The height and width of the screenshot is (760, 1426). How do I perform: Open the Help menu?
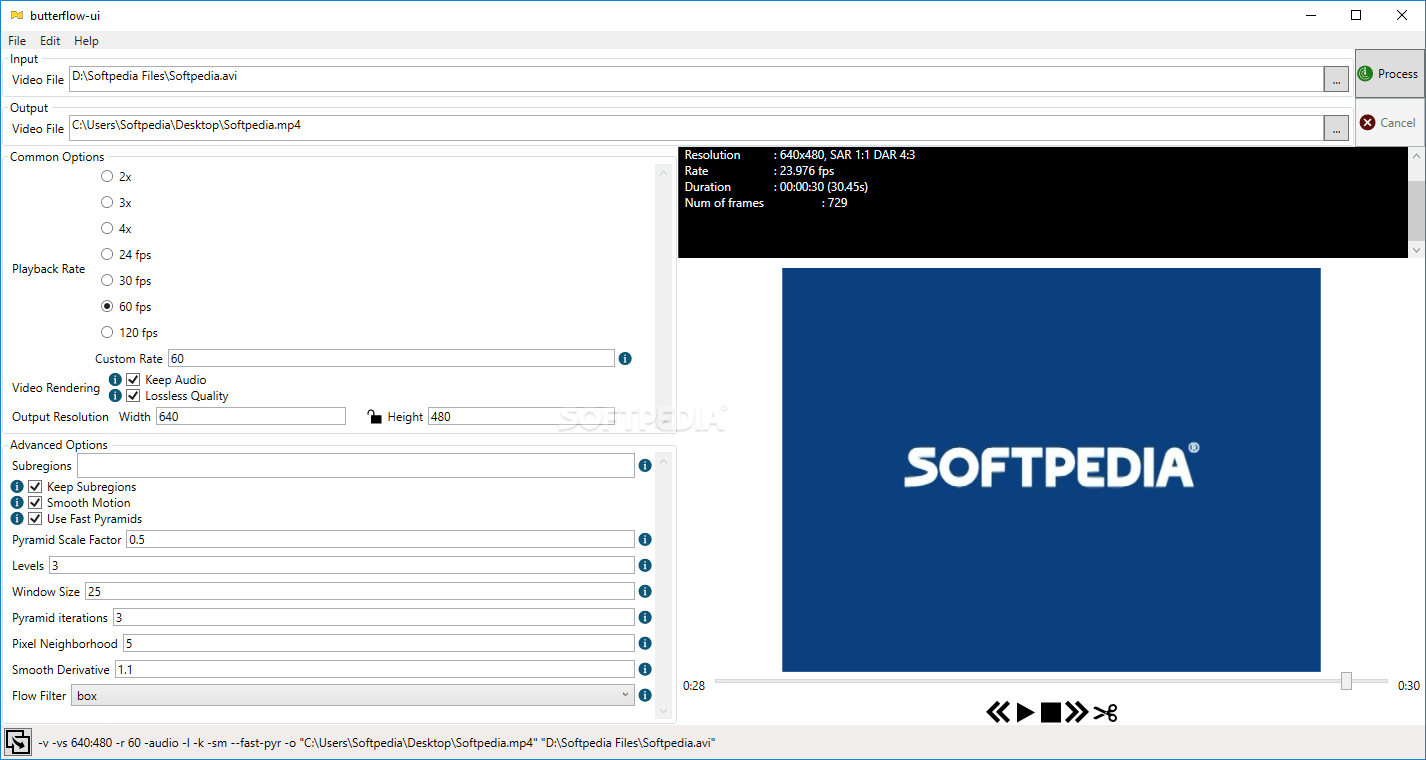pyautogui.click(x=86, y=41)
